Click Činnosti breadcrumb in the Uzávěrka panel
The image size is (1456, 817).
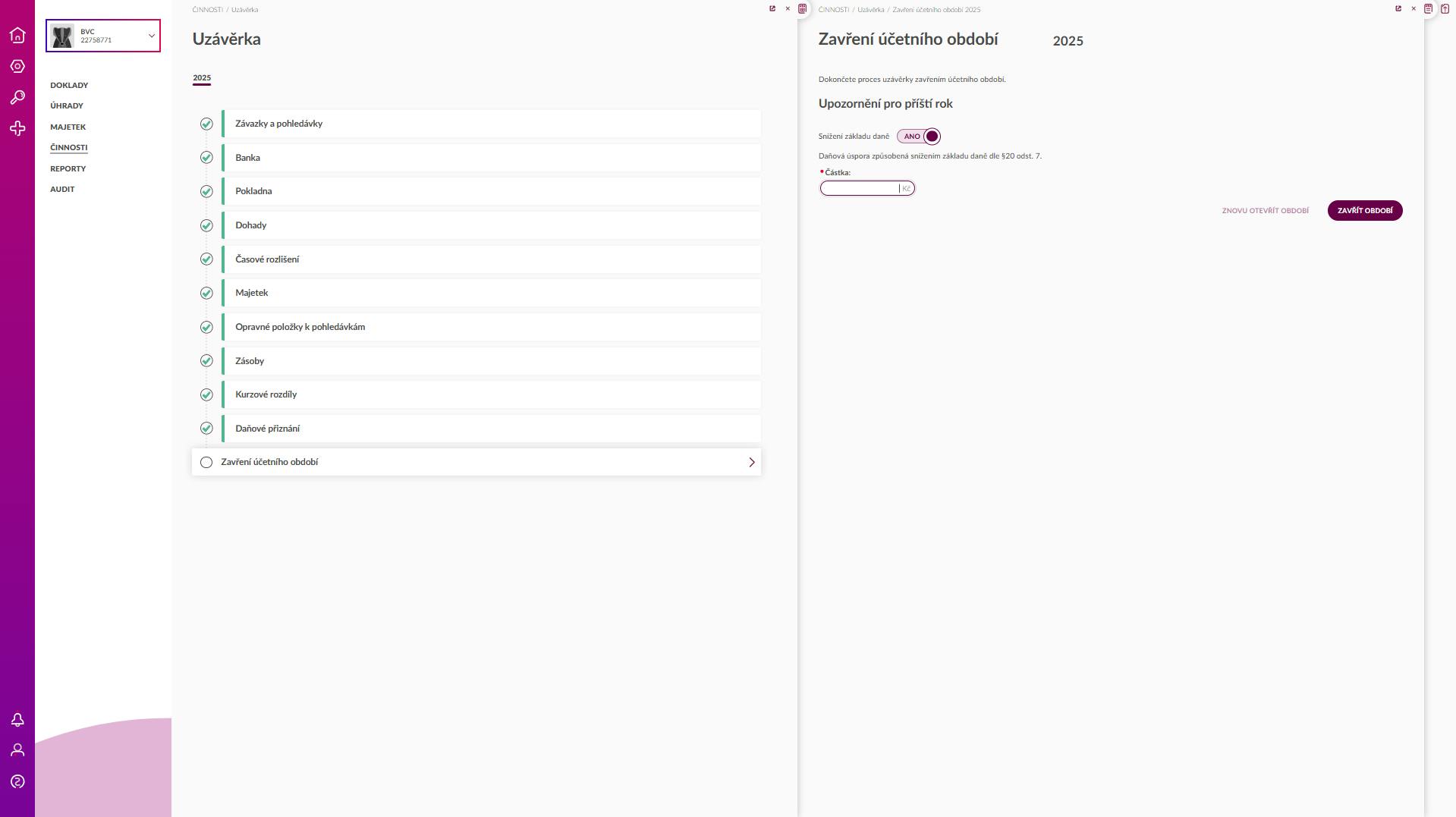click(x=208, y=10)
